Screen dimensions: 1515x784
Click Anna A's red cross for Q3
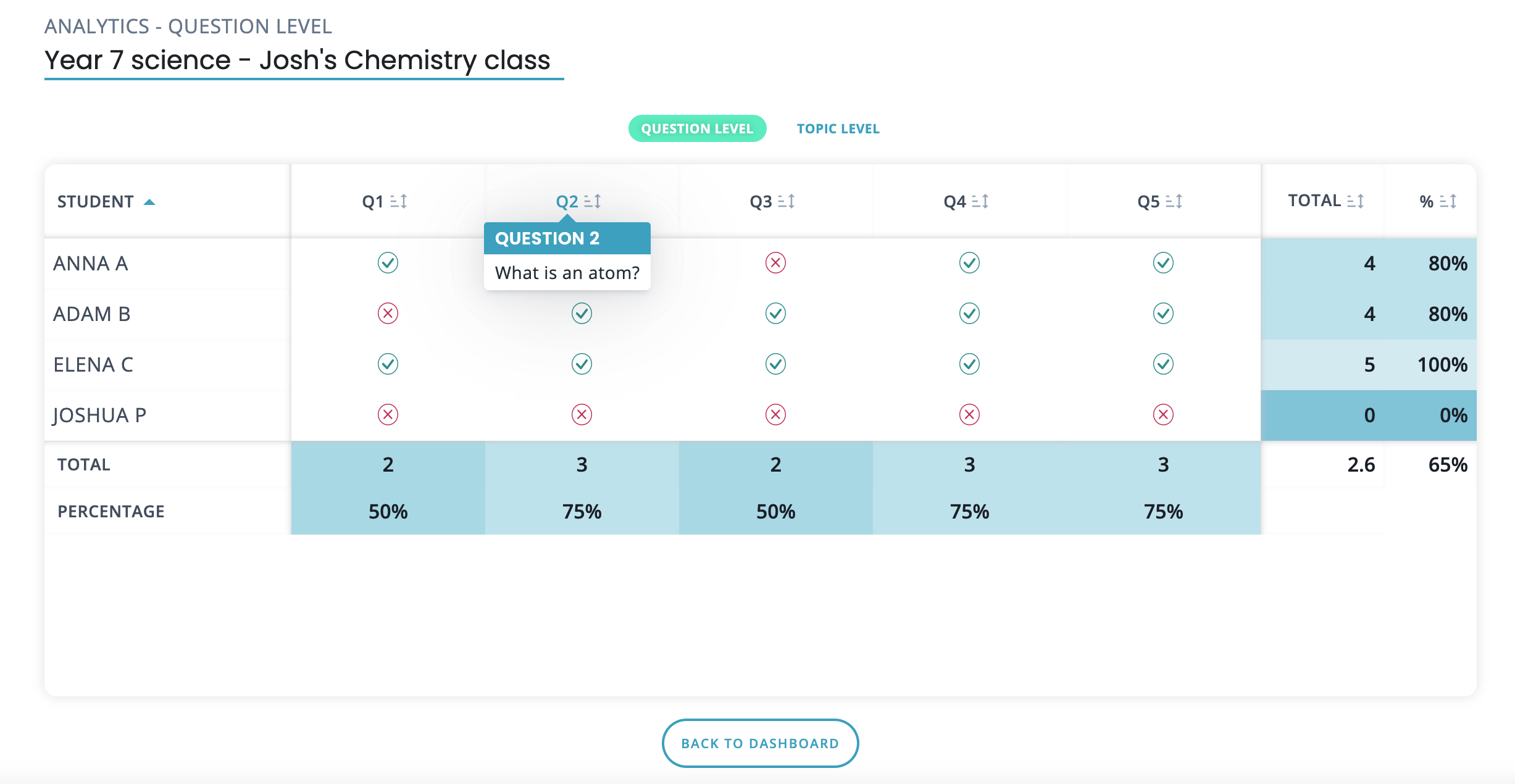coord(775,263)
